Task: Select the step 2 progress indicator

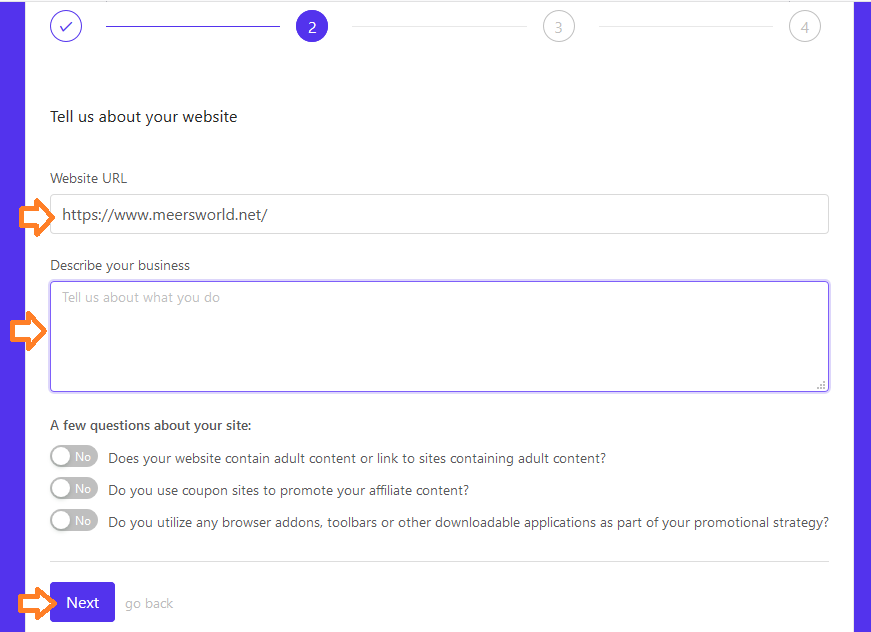Action: pyautogui.click(x=312, y=27)
